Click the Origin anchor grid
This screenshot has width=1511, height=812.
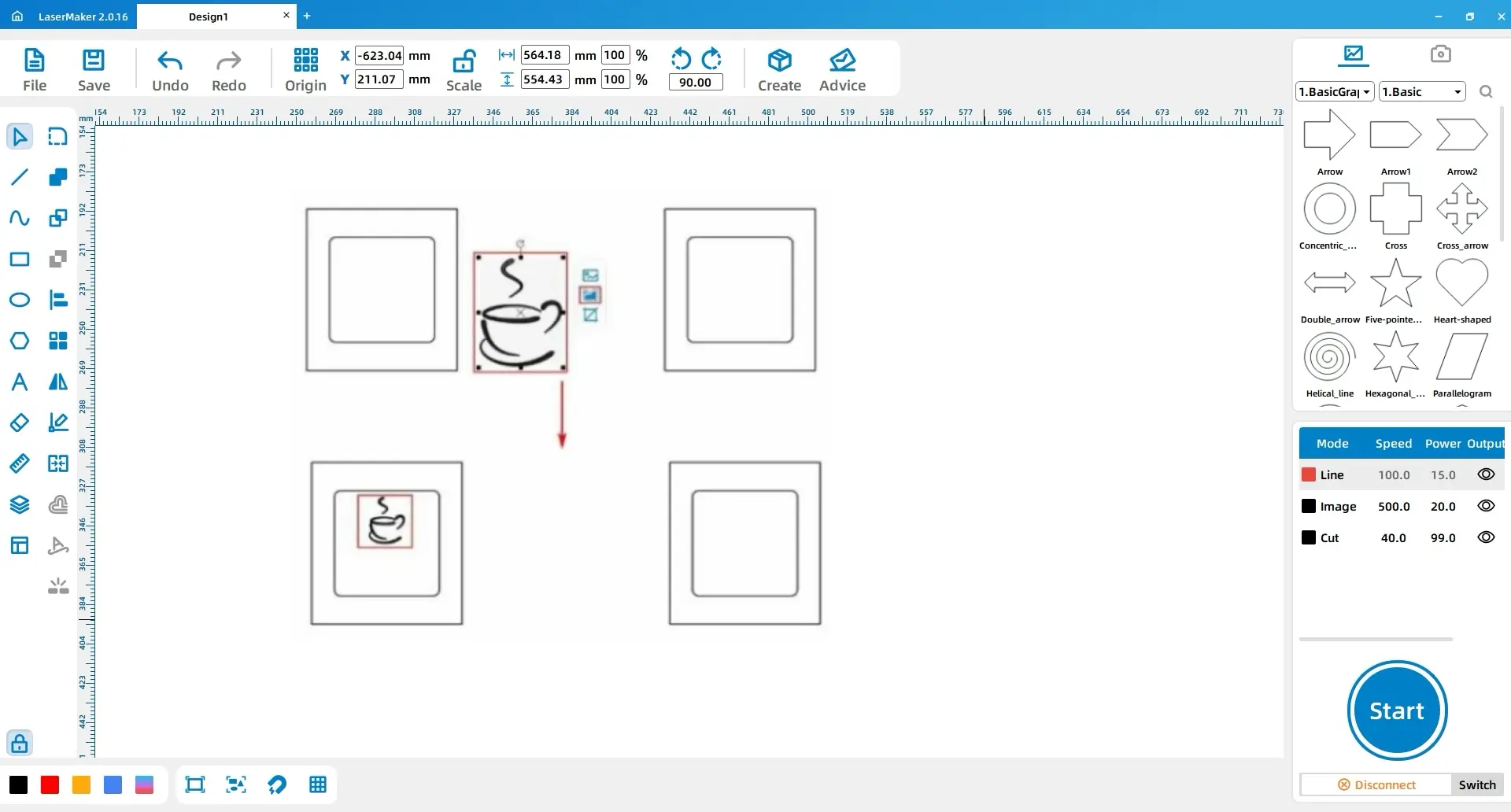pyautogui.click(x=305, y=71)
